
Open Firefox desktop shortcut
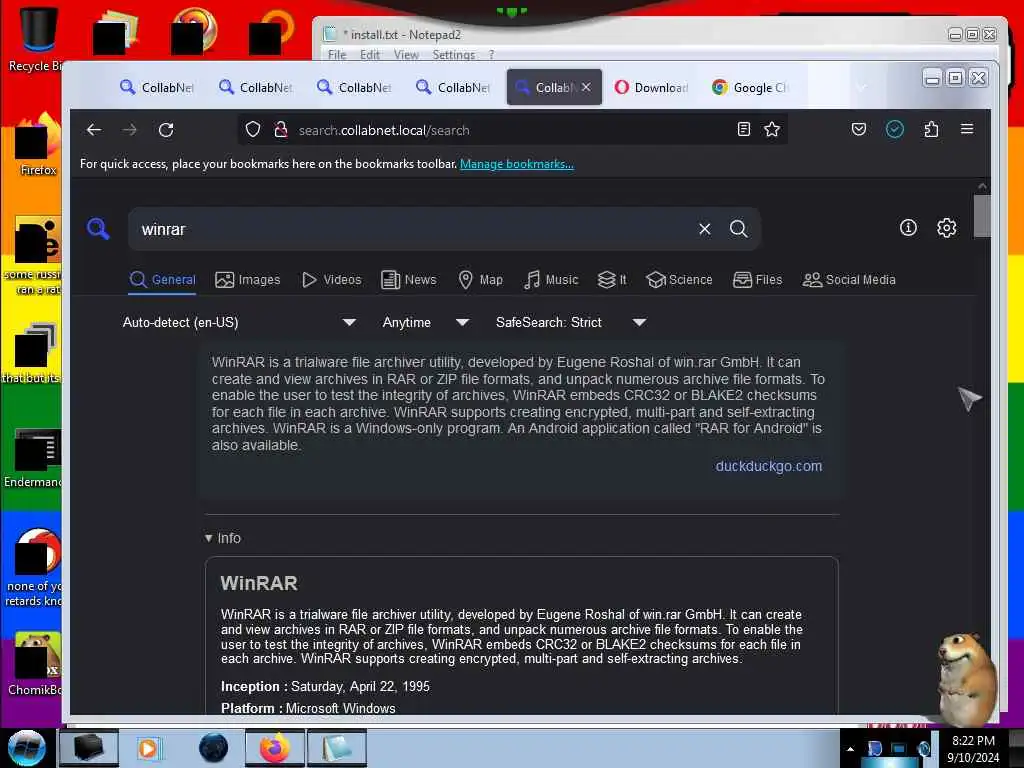click(x=37, y=145)
